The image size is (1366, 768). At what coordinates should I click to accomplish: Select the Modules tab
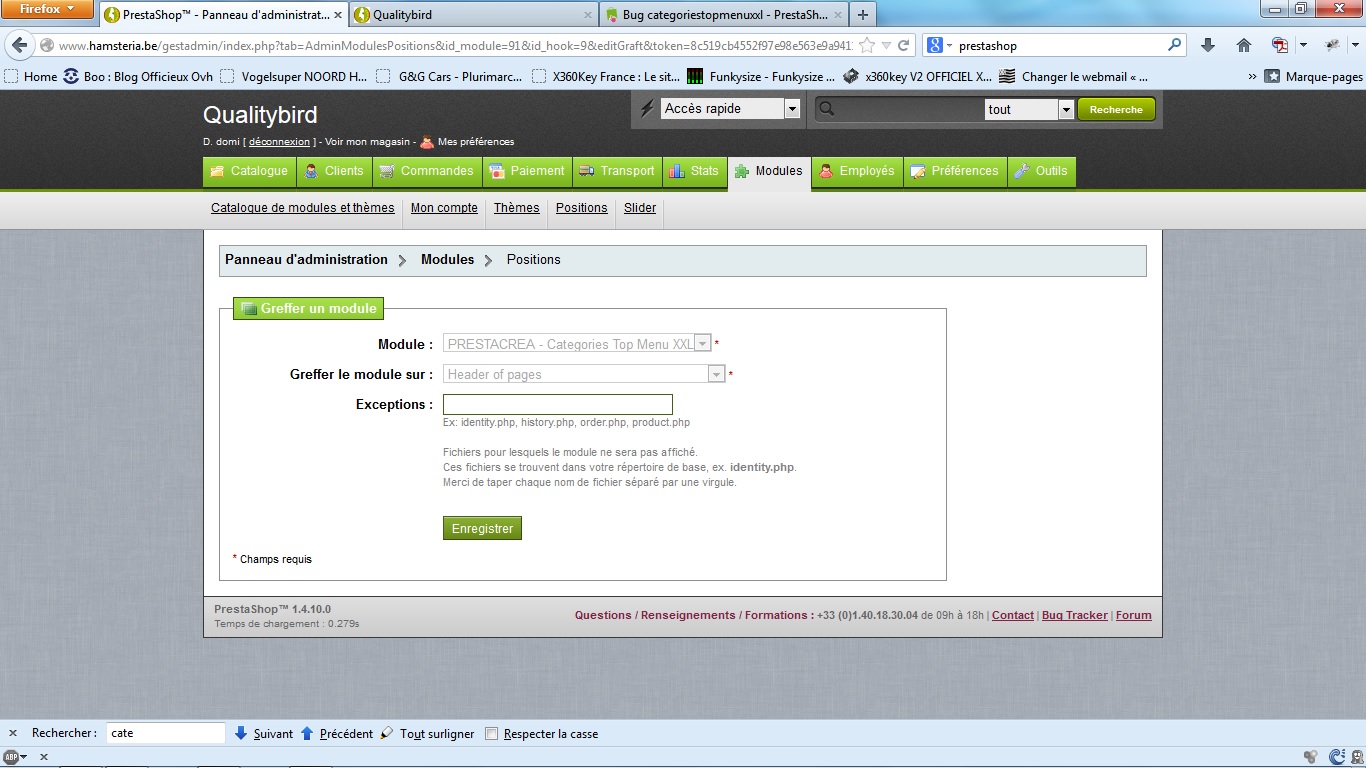769,171
